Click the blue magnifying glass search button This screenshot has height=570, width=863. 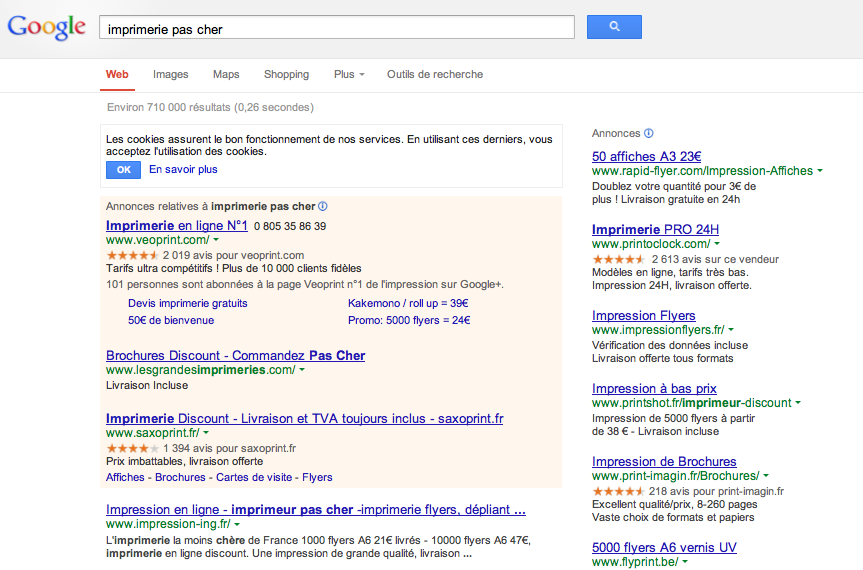(x=614, y=27)
